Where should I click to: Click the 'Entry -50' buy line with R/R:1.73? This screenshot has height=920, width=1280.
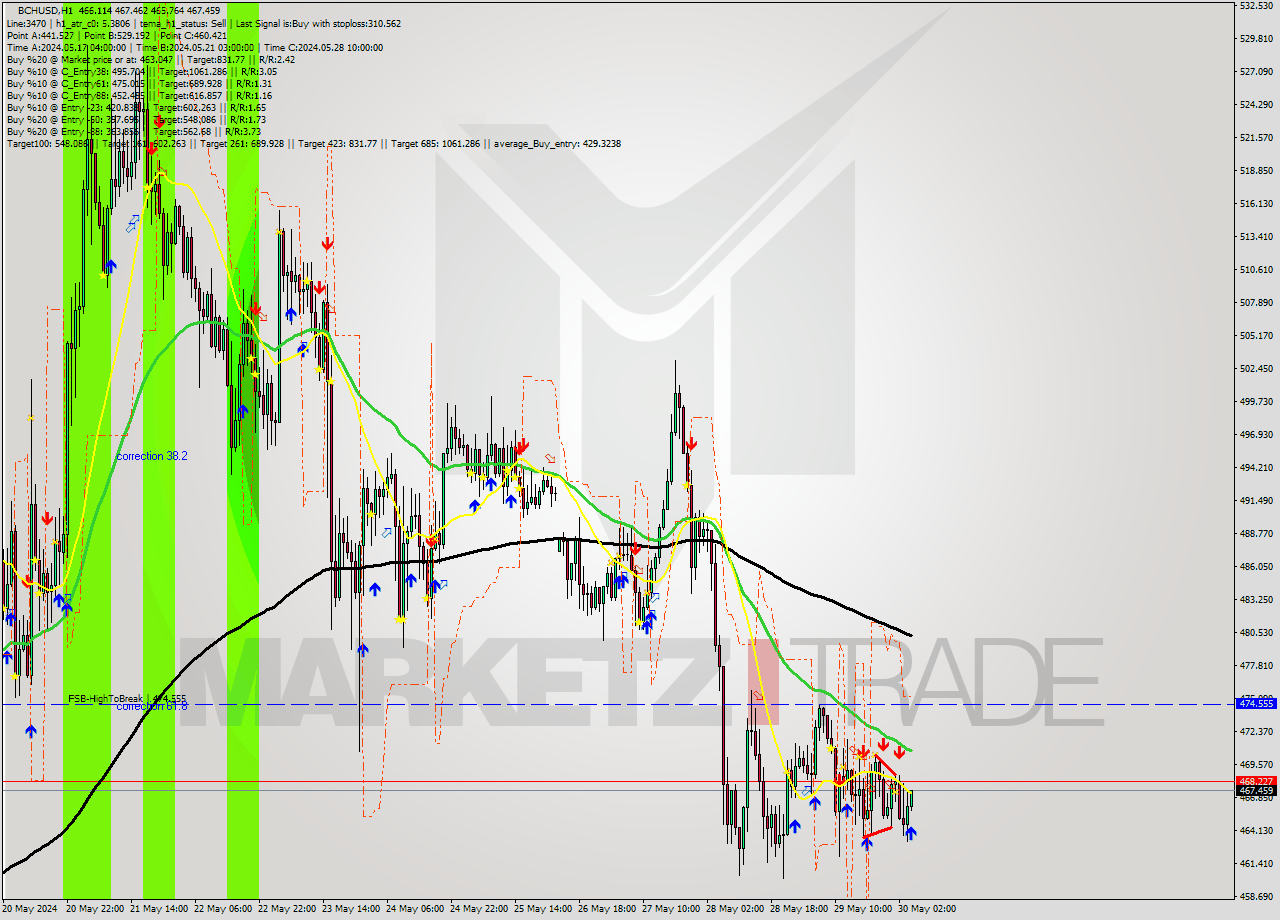click(136, 119)
